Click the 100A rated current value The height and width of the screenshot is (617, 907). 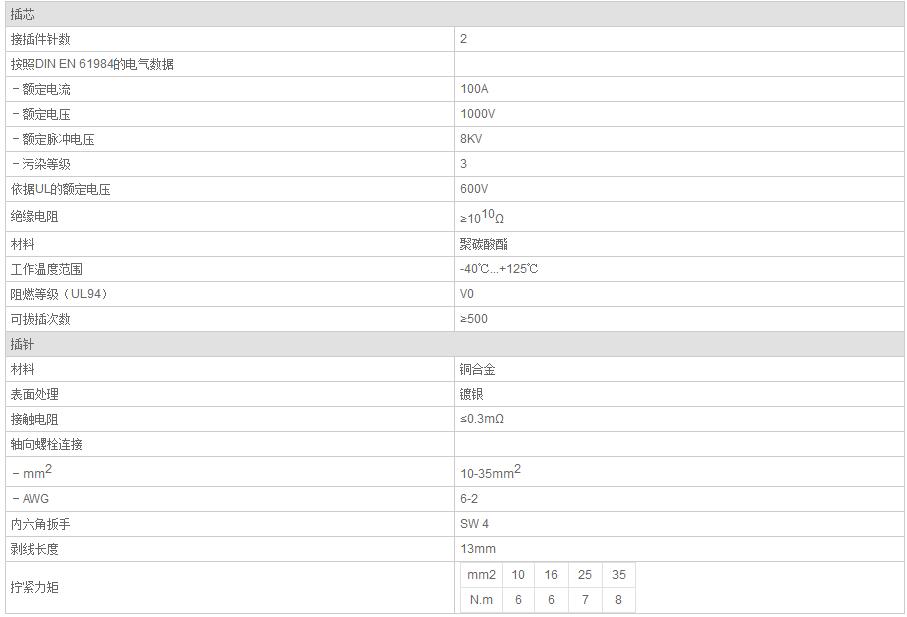point(474,89)
